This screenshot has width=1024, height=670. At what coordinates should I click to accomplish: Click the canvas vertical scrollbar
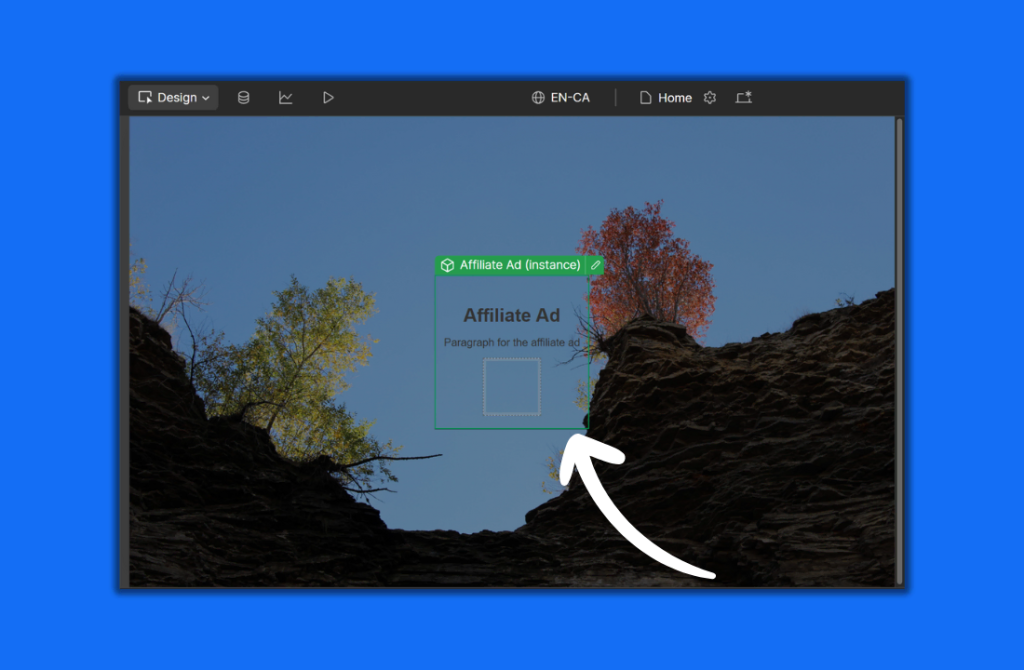click(x=899, y=350)
